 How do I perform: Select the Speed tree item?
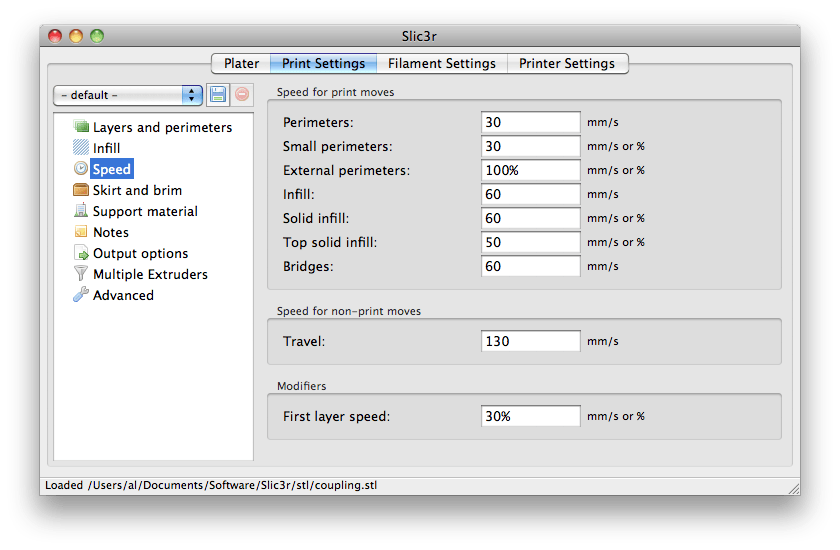(112, 169)
